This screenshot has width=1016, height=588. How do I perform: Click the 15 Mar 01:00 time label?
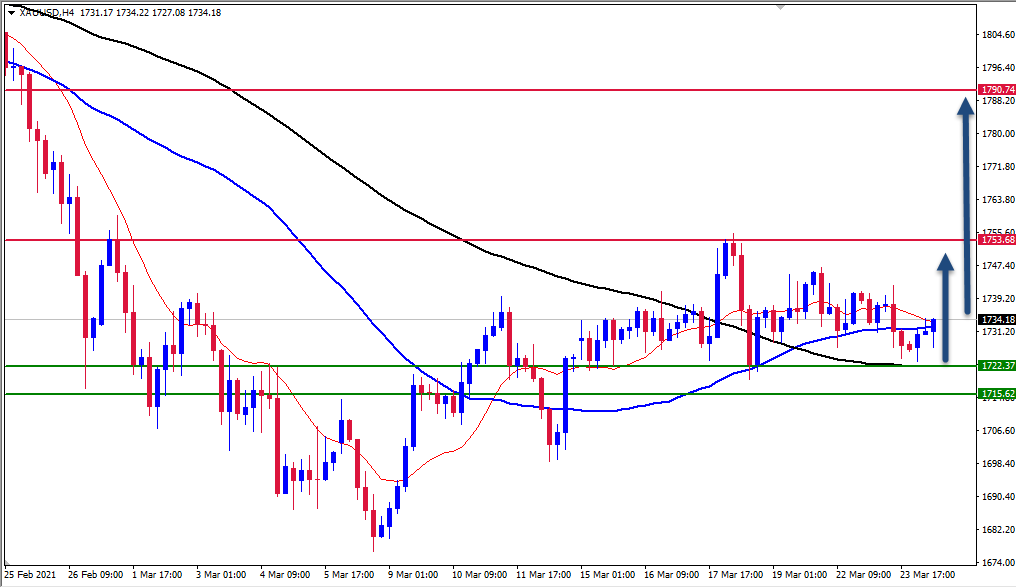coord(607,574)
